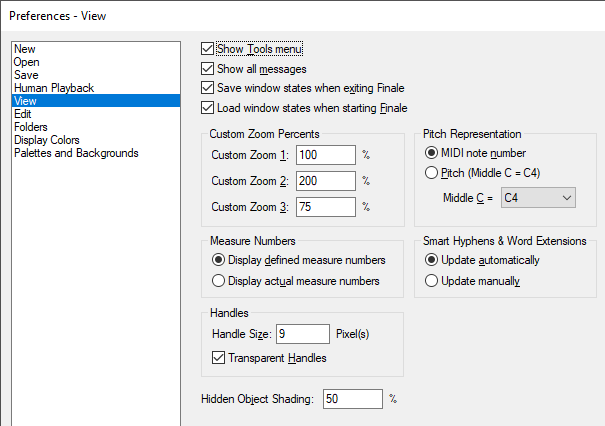Switch to Update manually option
605x426 pixels.
(432, 281)
